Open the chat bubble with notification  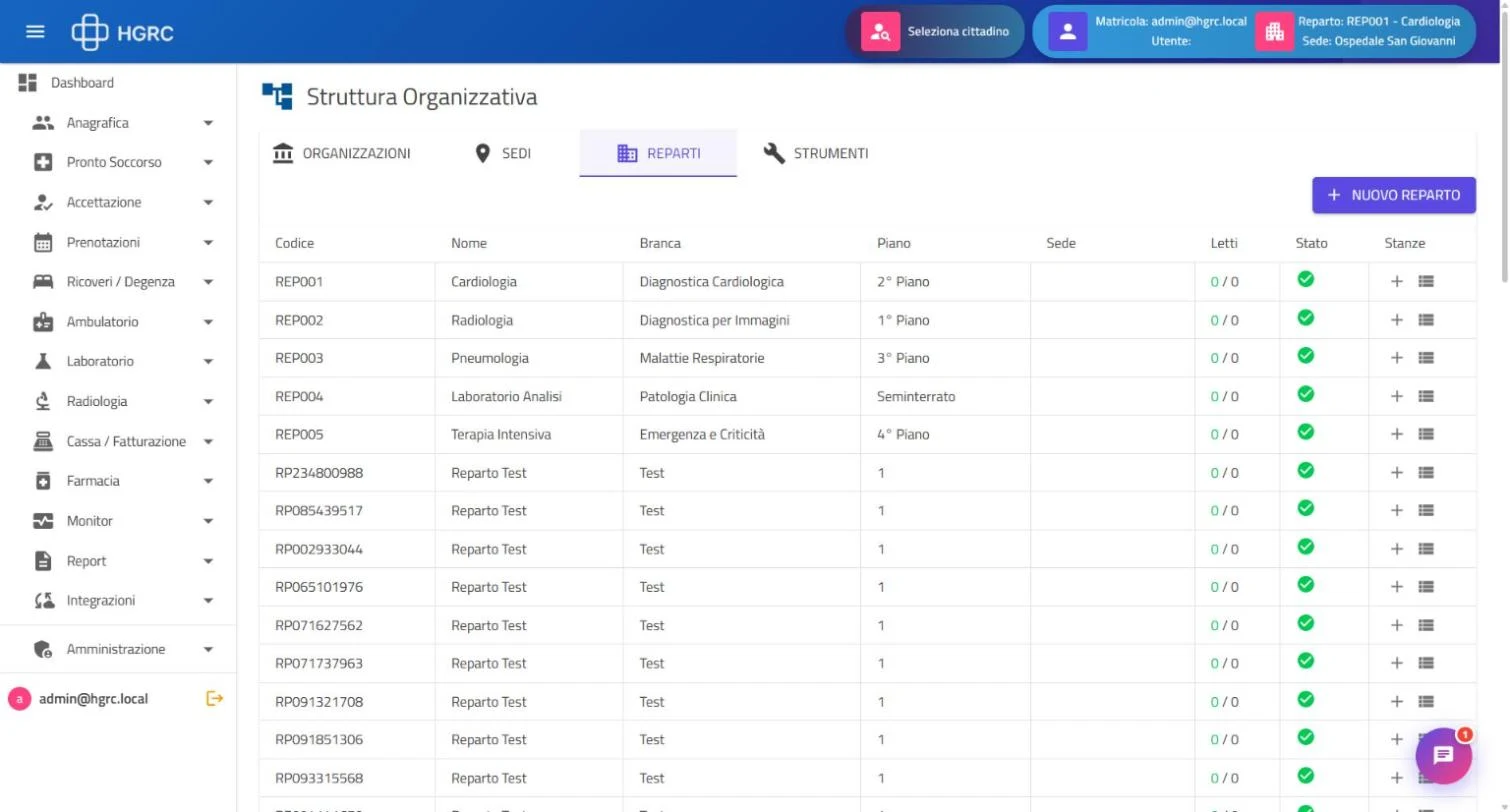(x=1443, y=755)
